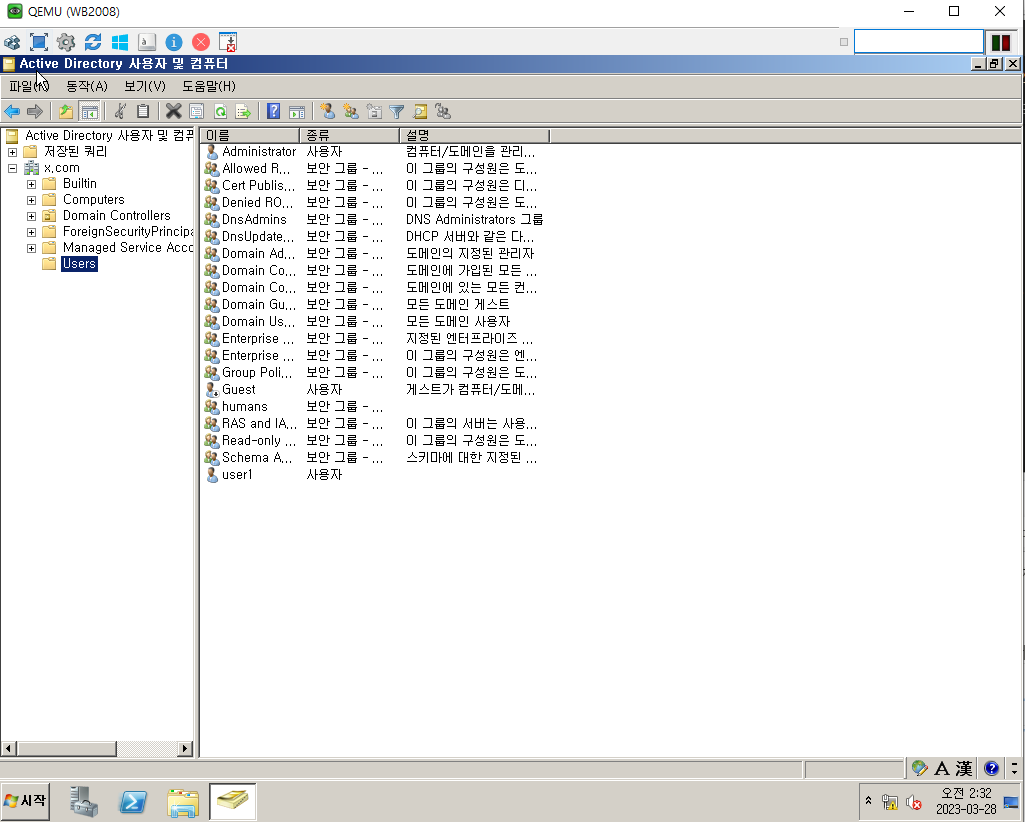Click the Forward arrow in the toolbar
Image resolution: width=1025 pixels, height=822 pixels.
pos(35,112)
